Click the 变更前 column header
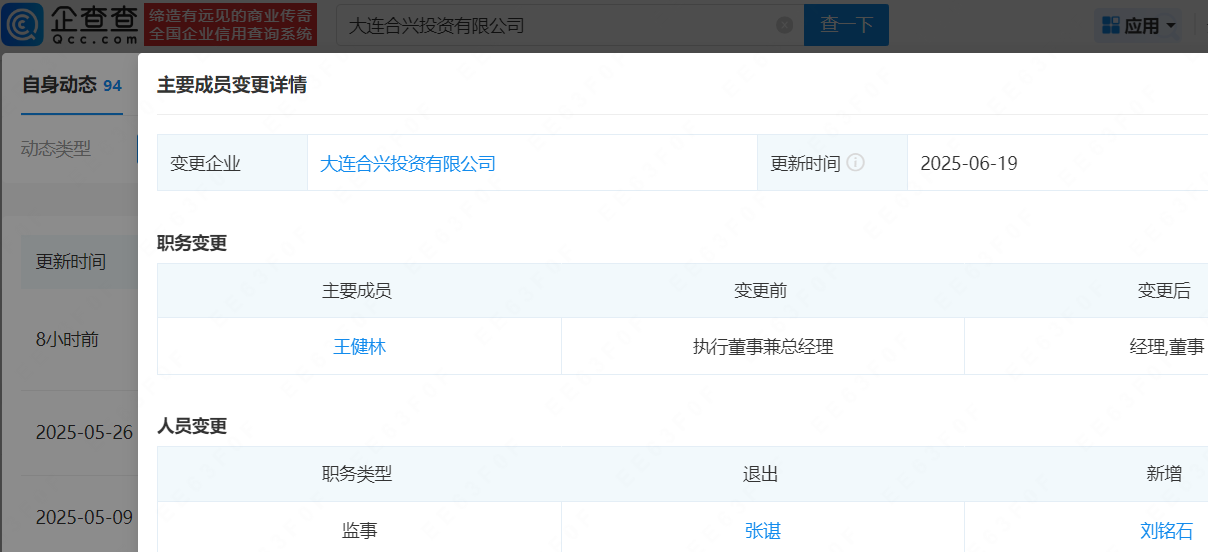Viewport: 1208px width, 552px height. pos(760,291)
